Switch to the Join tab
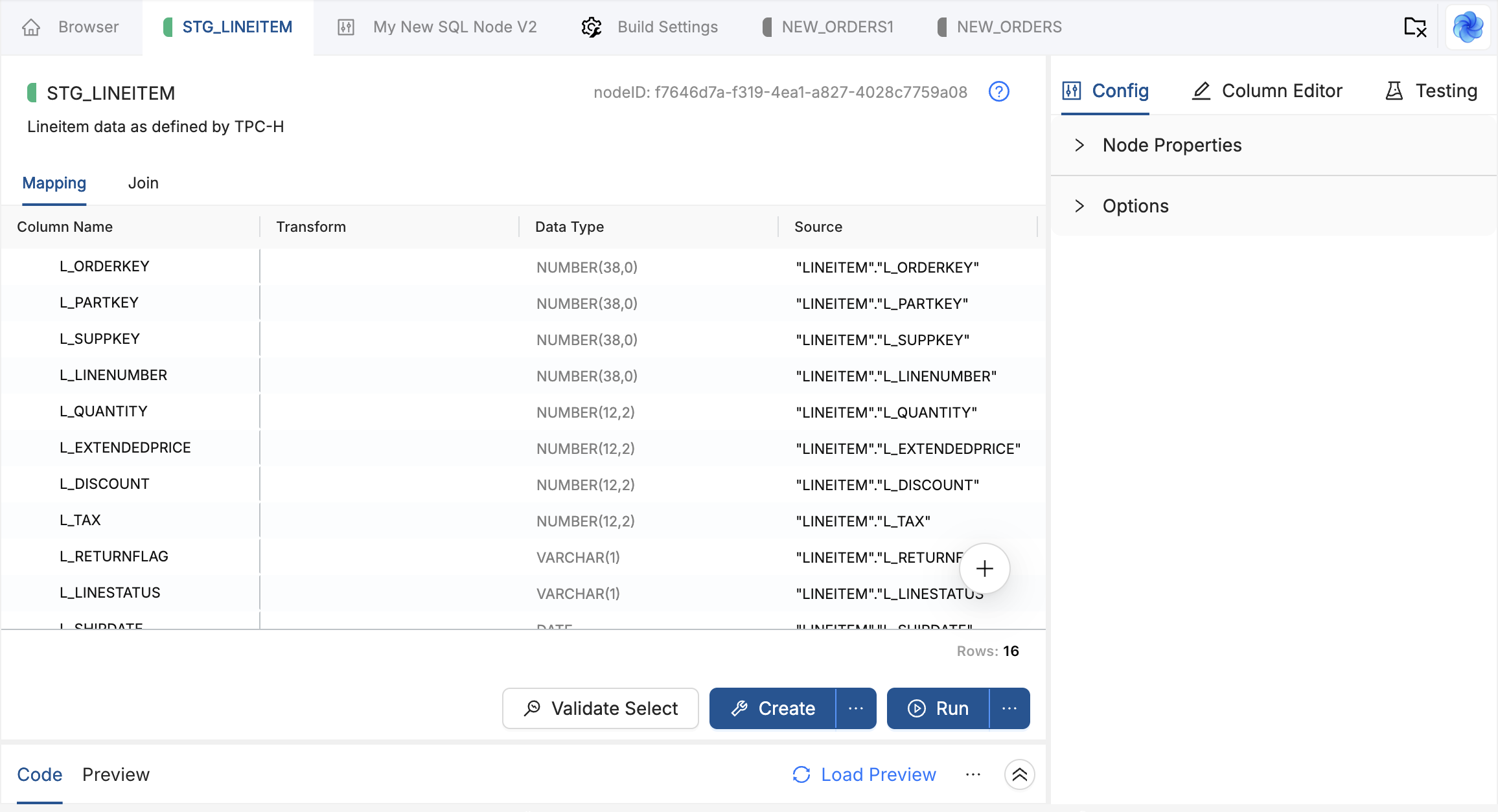The width and height of the screenshot is (1498, 812). click(143, 183)
